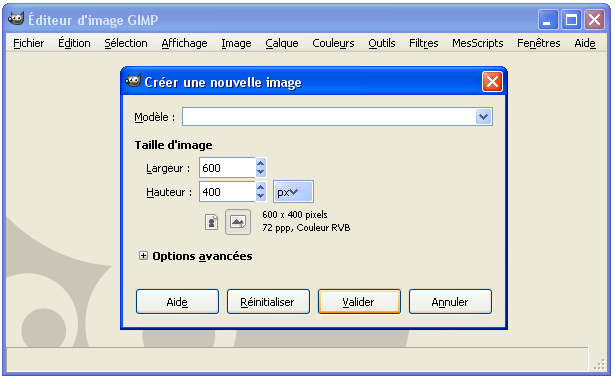
Task: Open the px unit dropdown
Action: [293, 192]
